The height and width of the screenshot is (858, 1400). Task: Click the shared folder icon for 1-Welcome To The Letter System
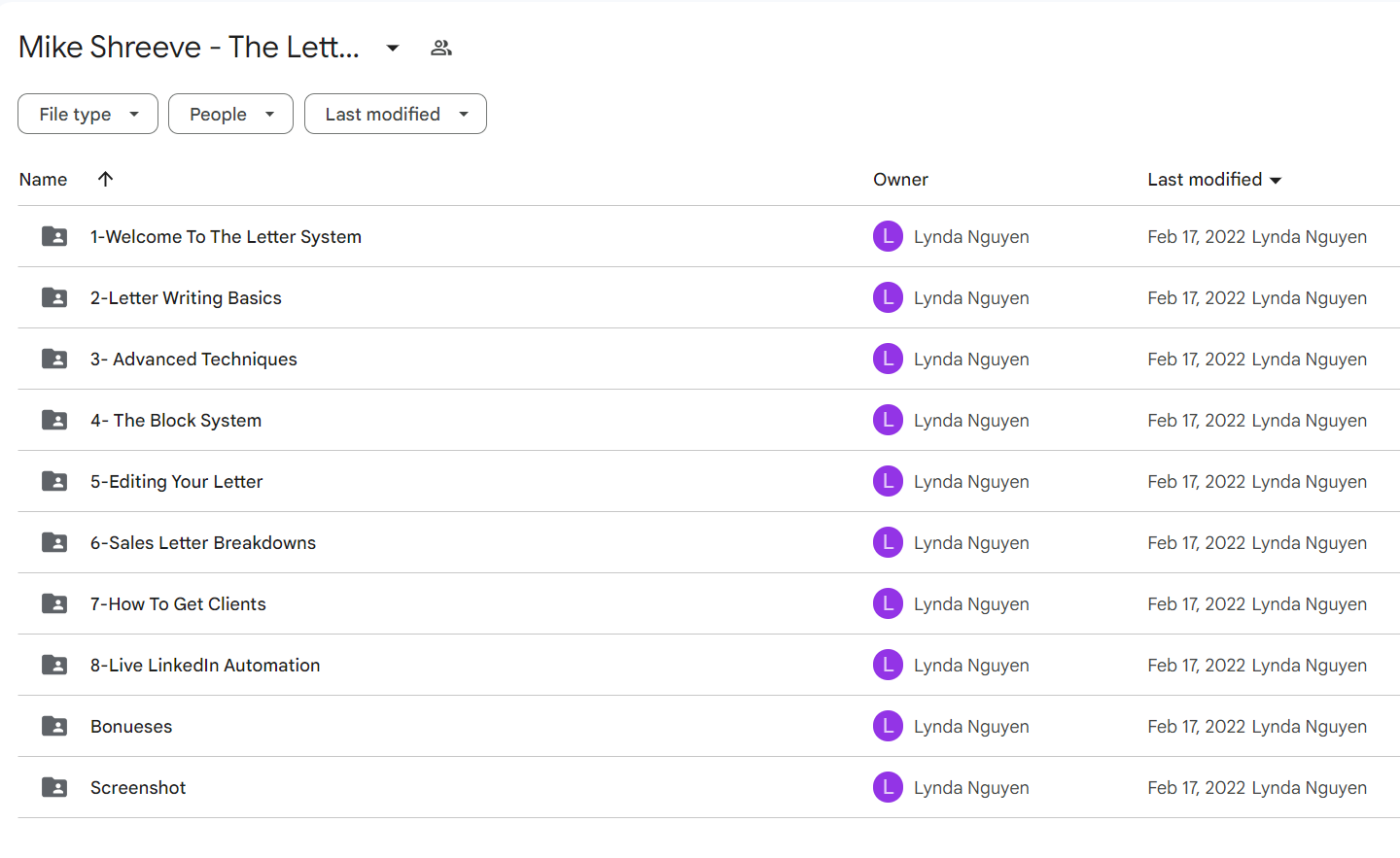click(x=54, y=236)
